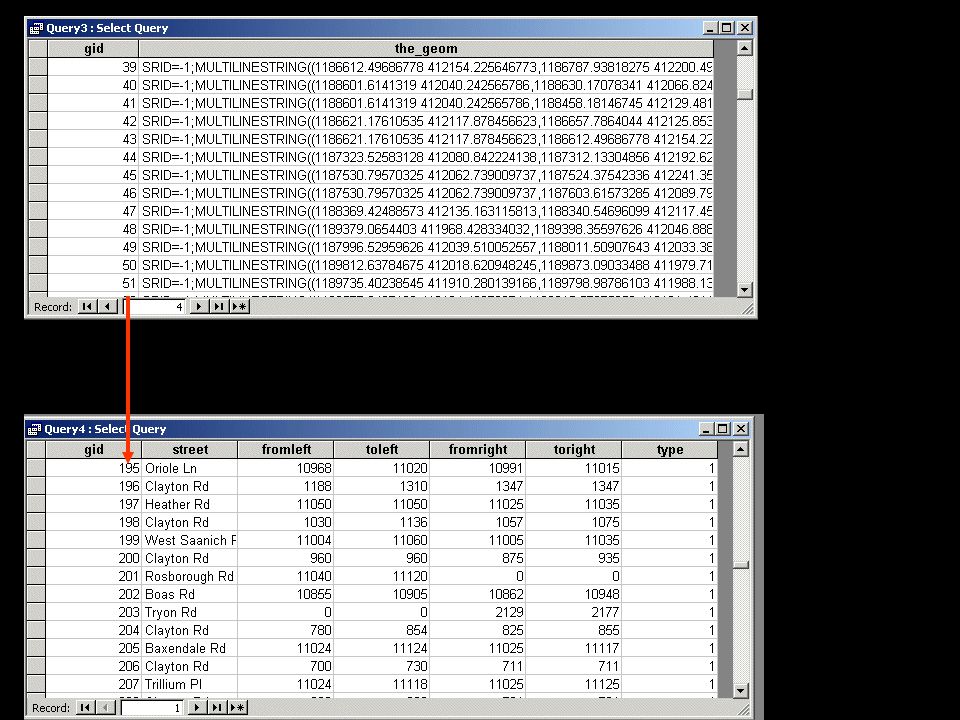Go to previous record in Query3 navigator

point(108,307)
